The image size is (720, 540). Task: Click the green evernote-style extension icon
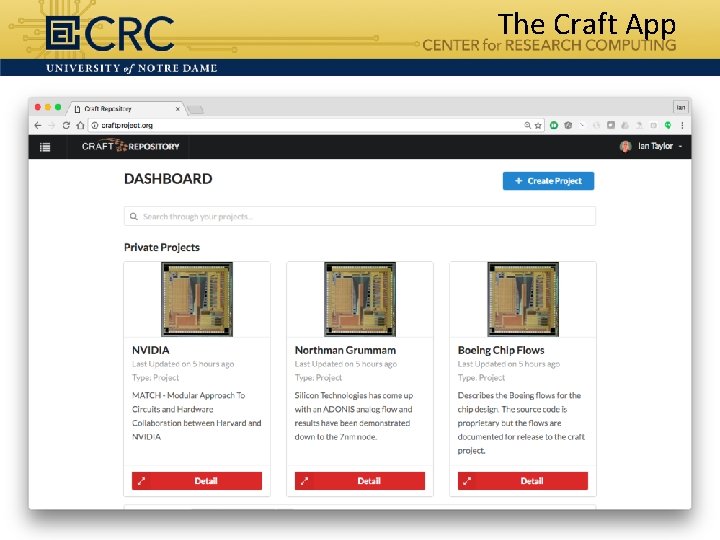point(668,125)
